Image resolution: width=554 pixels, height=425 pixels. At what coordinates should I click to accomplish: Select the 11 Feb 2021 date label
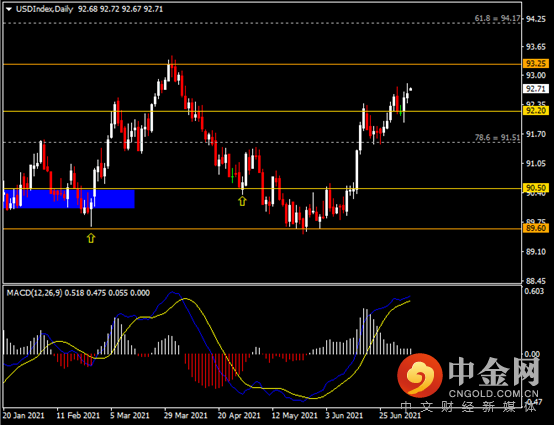point(78,415)
